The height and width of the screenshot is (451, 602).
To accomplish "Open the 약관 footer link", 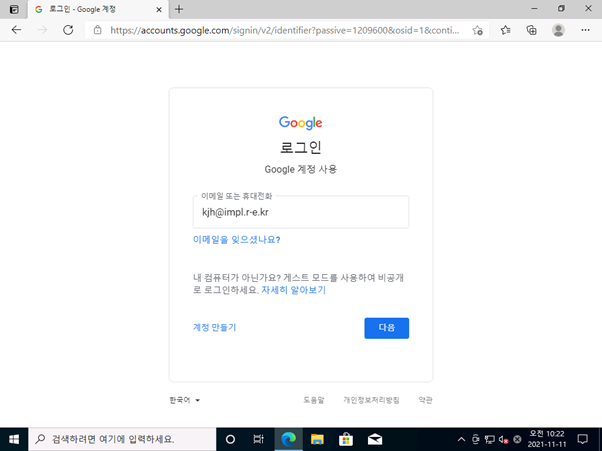I will pyautogui.click(x=425, y=400).
